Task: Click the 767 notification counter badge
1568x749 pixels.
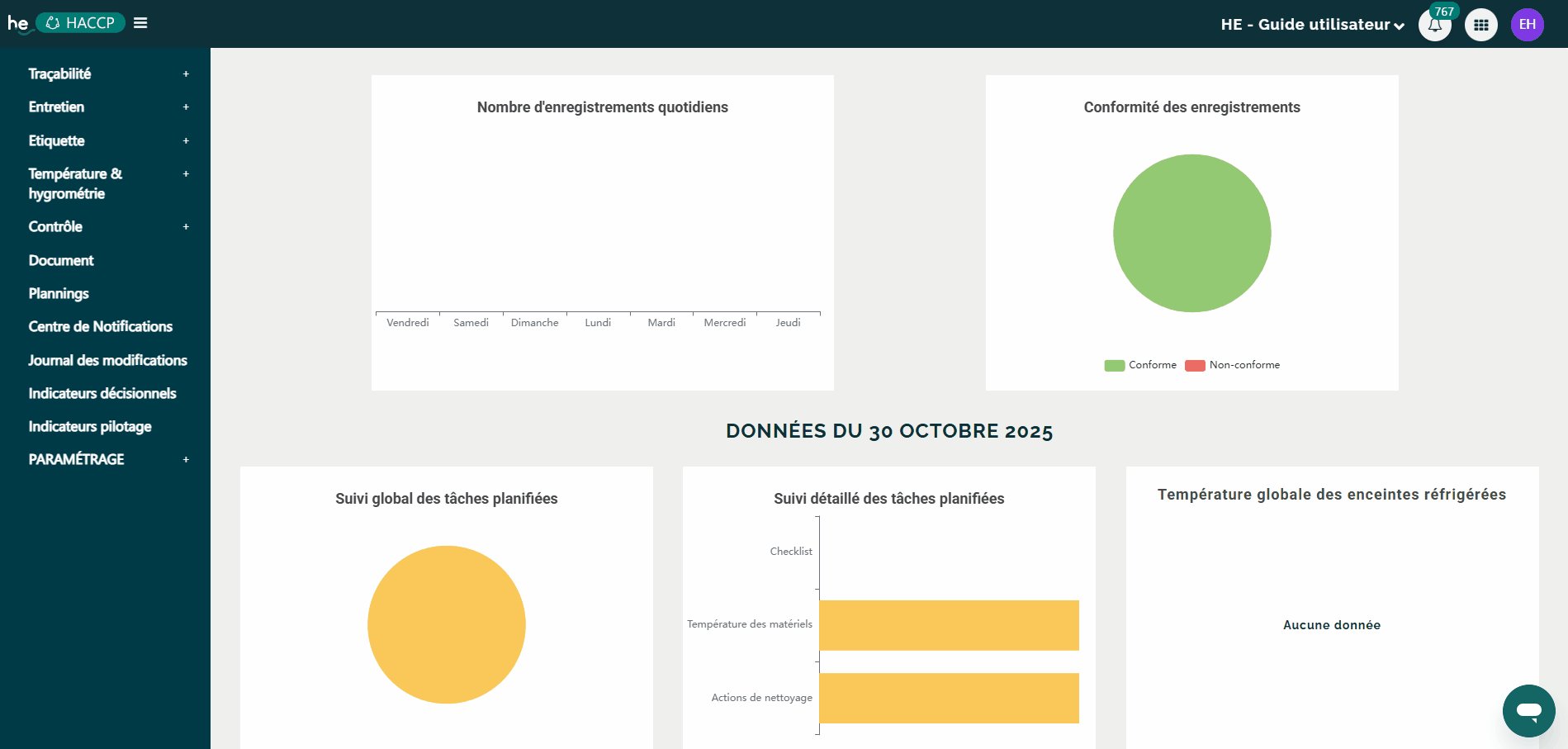Action: (1443, 11)
